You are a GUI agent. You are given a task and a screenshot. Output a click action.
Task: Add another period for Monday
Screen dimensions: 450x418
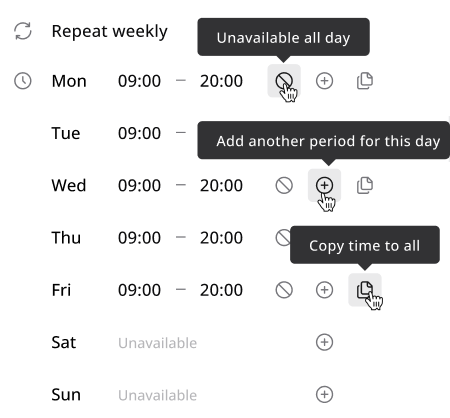tap(324, 81)
